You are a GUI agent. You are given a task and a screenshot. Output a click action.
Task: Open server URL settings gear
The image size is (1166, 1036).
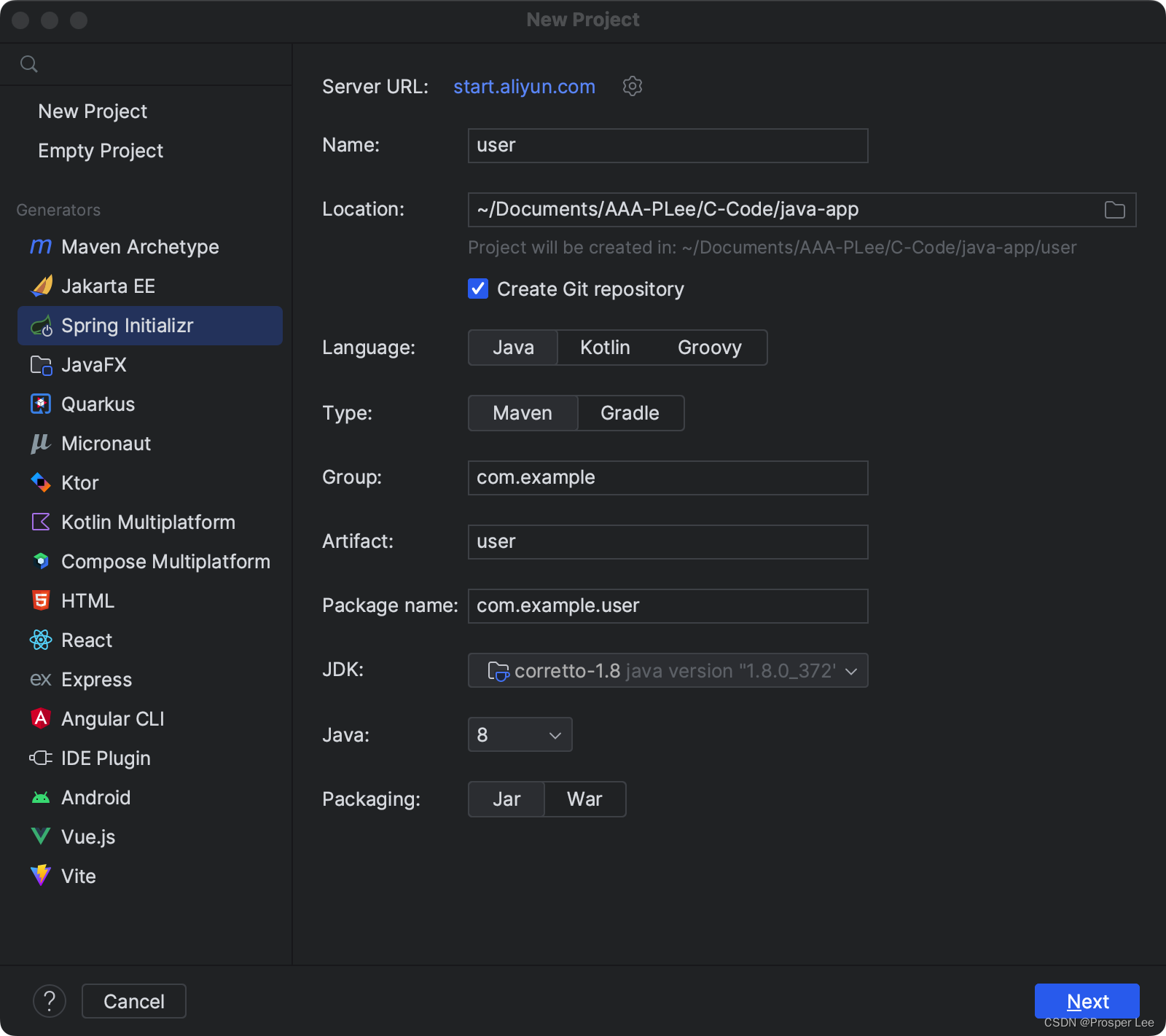pyautogui.click(x=633, y=86)
